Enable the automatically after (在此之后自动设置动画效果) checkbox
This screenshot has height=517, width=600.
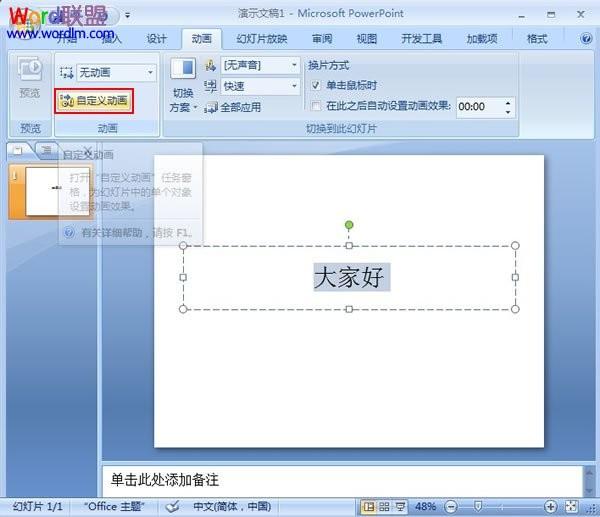point(316,106)
